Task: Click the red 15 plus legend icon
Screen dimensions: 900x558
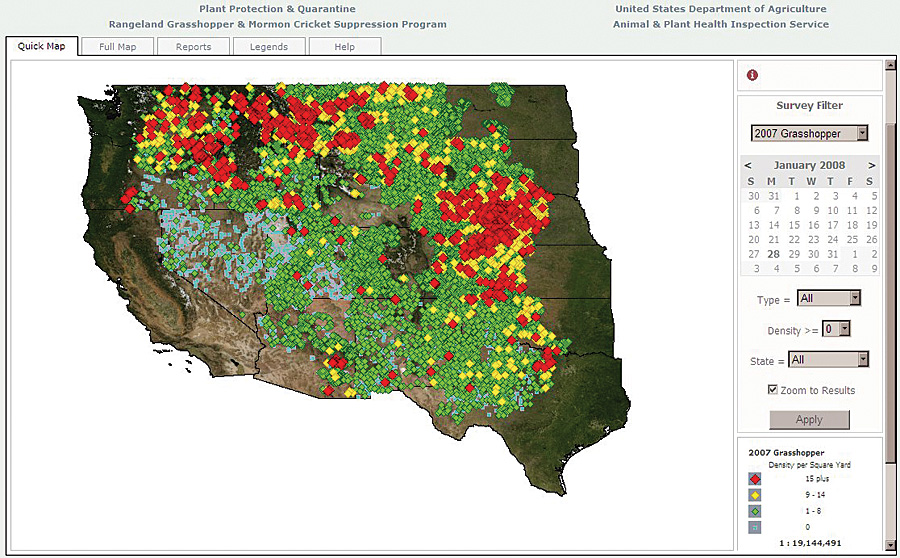Action: pyautogui.click(x=755, y=479)
